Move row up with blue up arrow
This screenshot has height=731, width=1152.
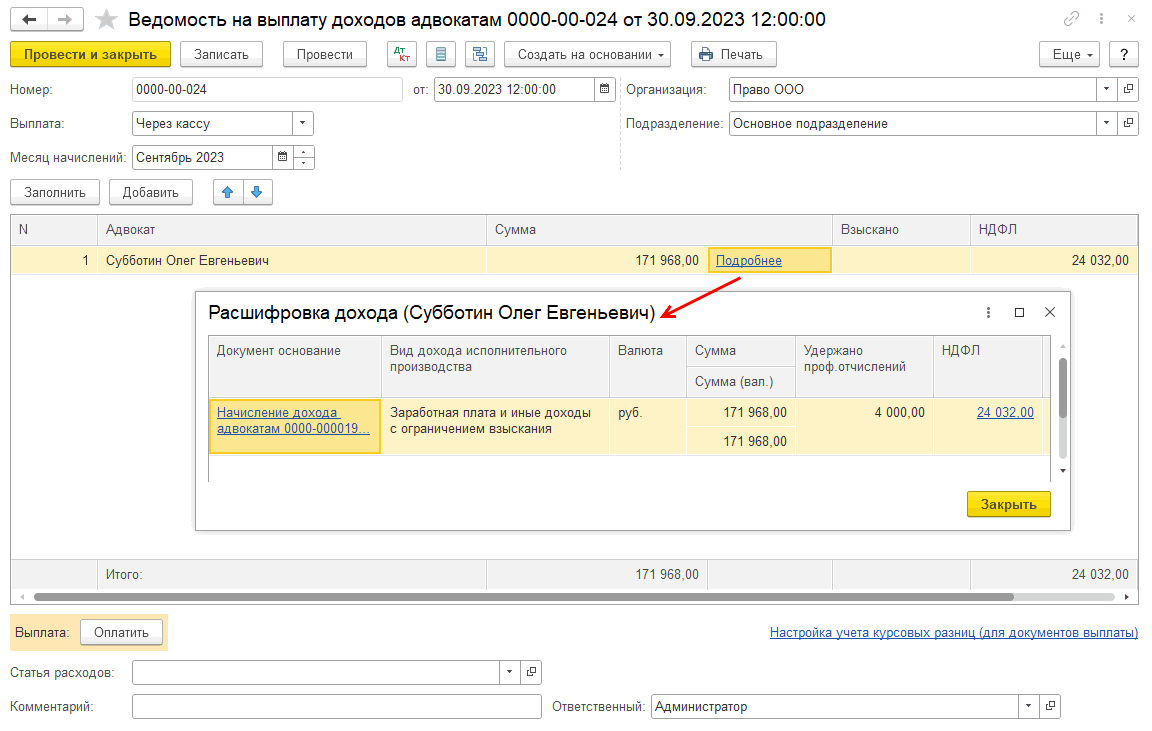click(228, 192)
